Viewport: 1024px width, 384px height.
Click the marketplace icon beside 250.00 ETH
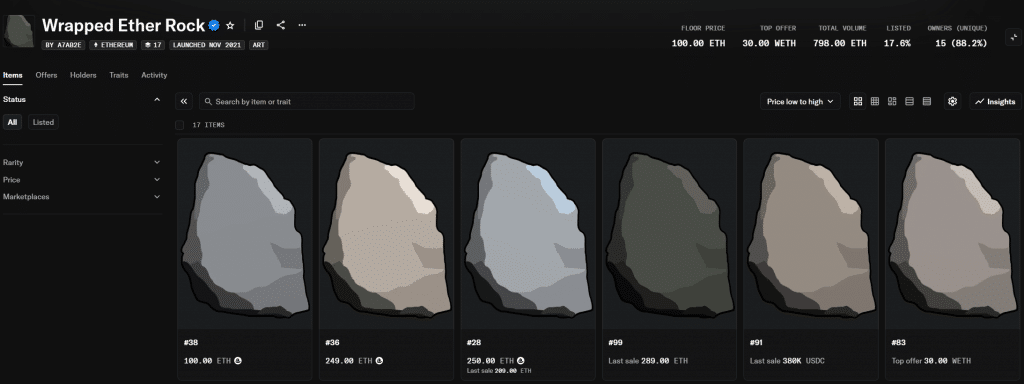click(x=521, y=360)
